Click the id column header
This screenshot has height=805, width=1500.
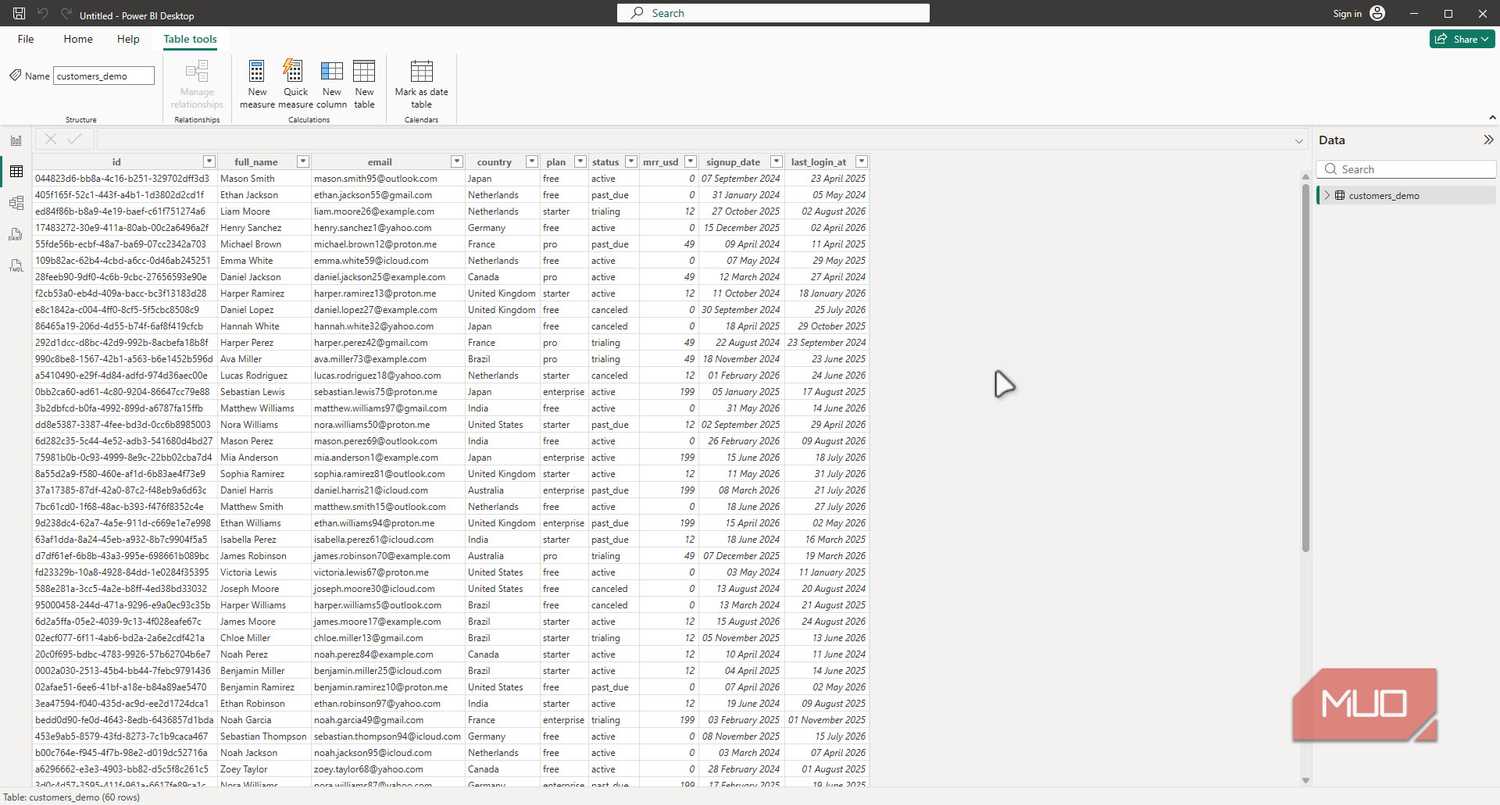[x=117, y=161]
